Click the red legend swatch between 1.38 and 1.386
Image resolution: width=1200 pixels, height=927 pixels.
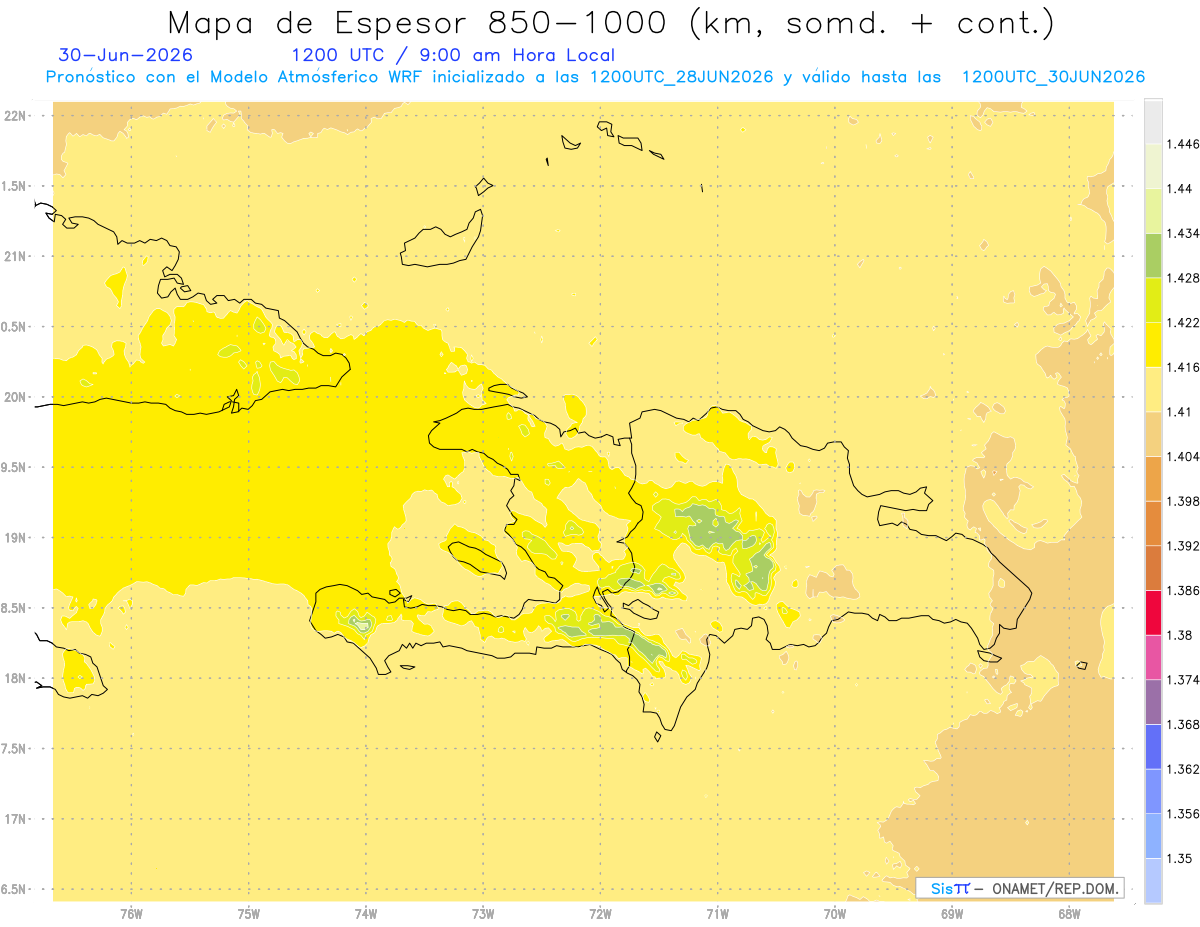coord(1153,612)
